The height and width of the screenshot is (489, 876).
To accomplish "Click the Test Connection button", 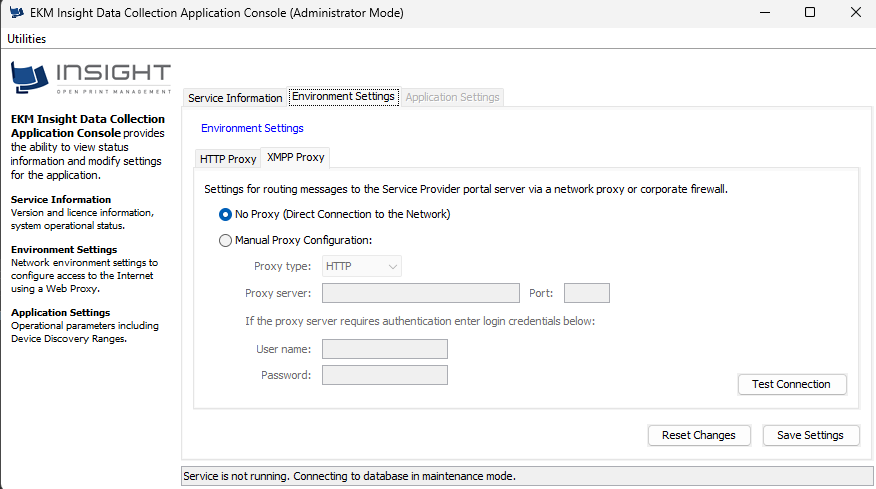I will pos(792,384).
